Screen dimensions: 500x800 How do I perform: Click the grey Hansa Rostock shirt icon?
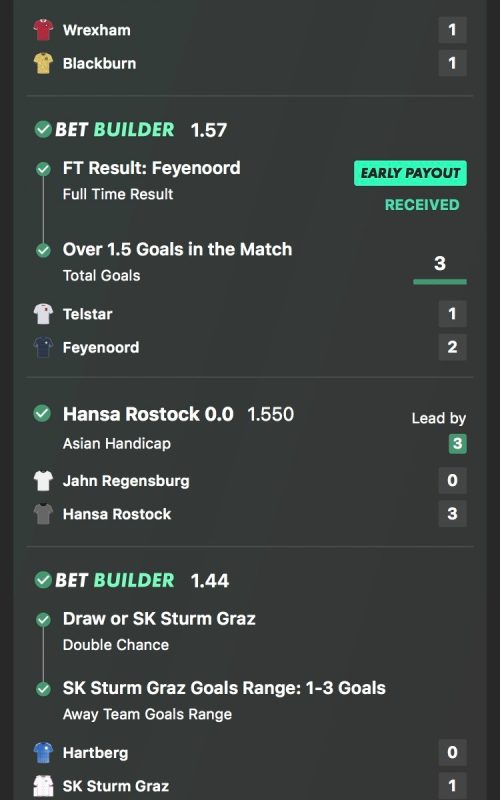tap(43, 514)
